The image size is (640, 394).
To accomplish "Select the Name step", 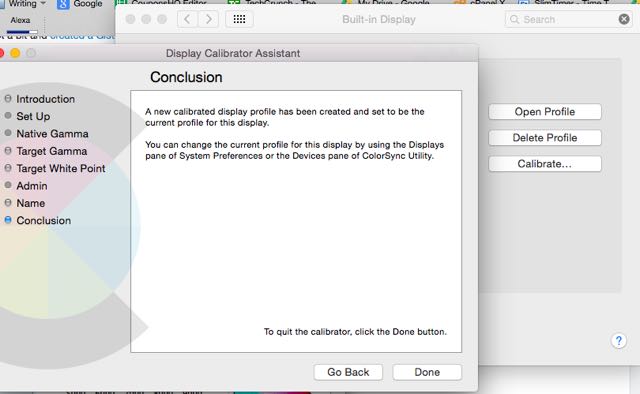I will click(x=31, y=203).
